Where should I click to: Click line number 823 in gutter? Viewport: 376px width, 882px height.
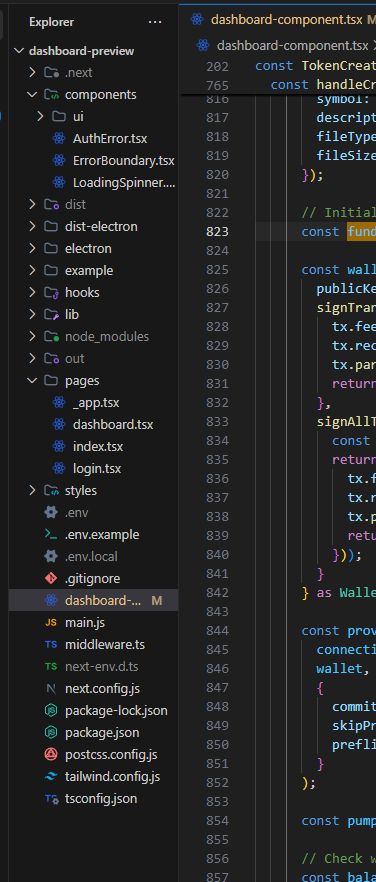[217, 232]
